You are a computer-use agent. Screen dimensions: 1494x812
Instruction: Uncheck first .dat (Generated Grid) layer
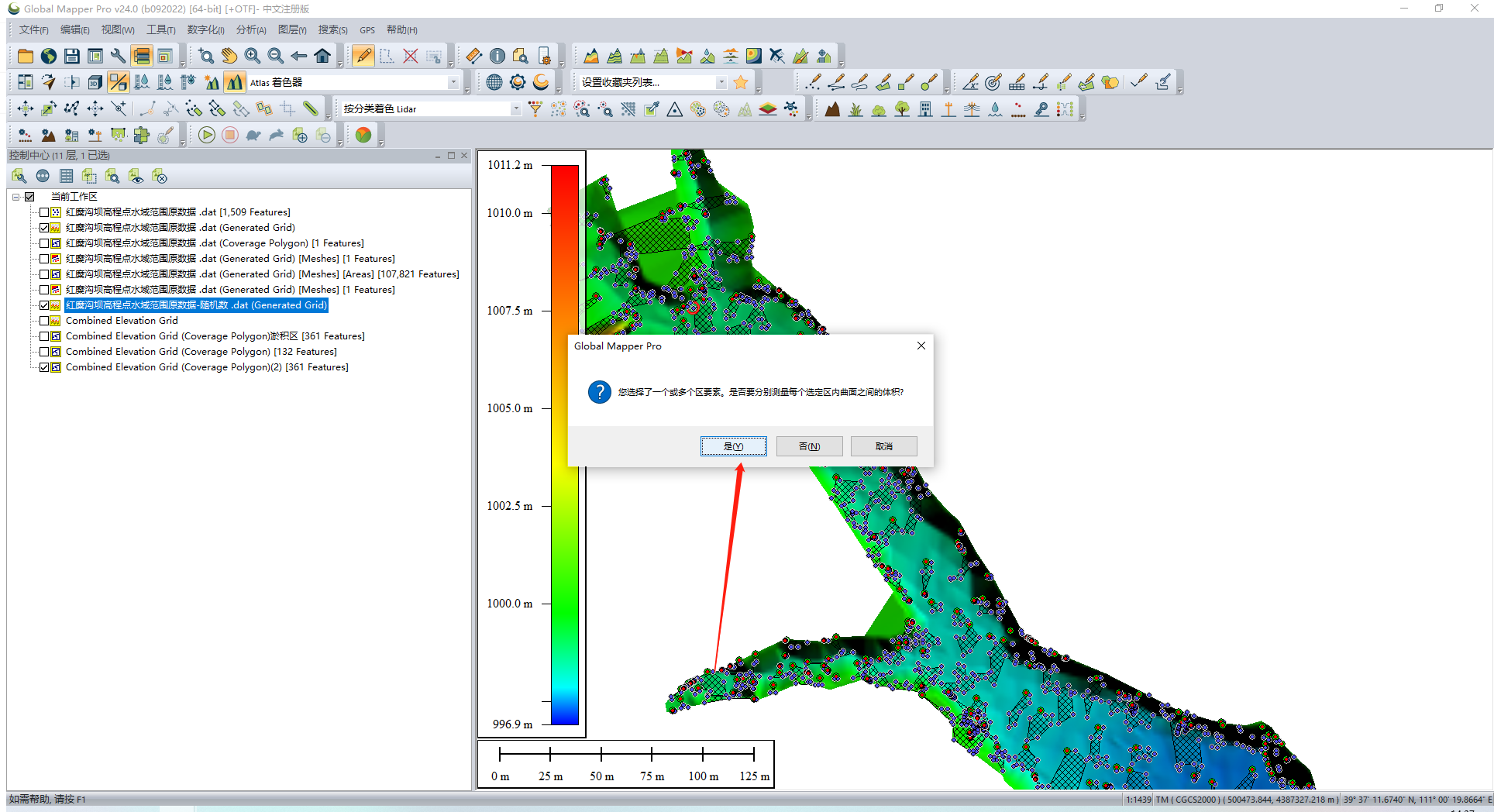point(44,228)
